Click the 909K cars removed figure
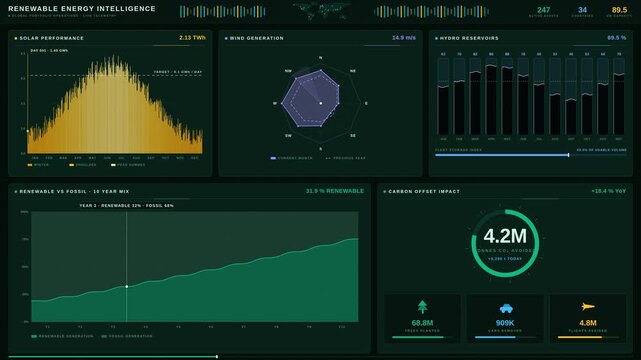The width and height of the screenshot is (641, 360). (505, 323)
